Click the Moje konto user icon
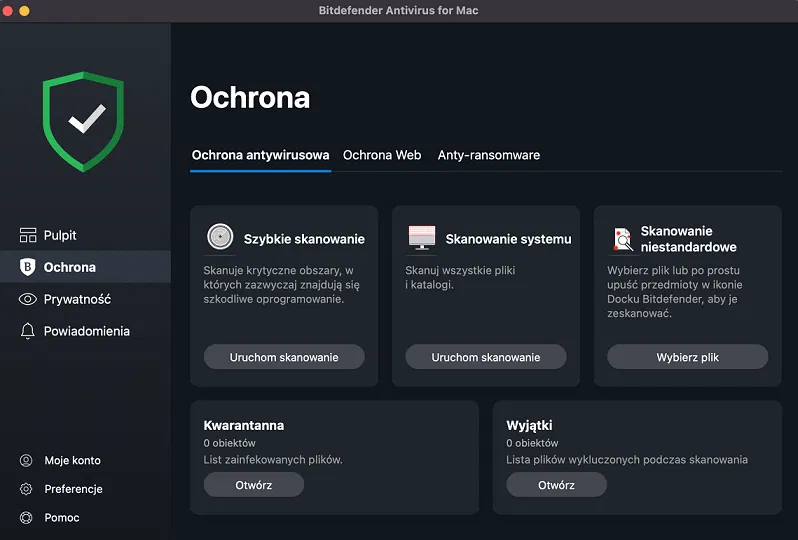The width and height of the screenshot is (798, 540). click(x=26, y=461)
